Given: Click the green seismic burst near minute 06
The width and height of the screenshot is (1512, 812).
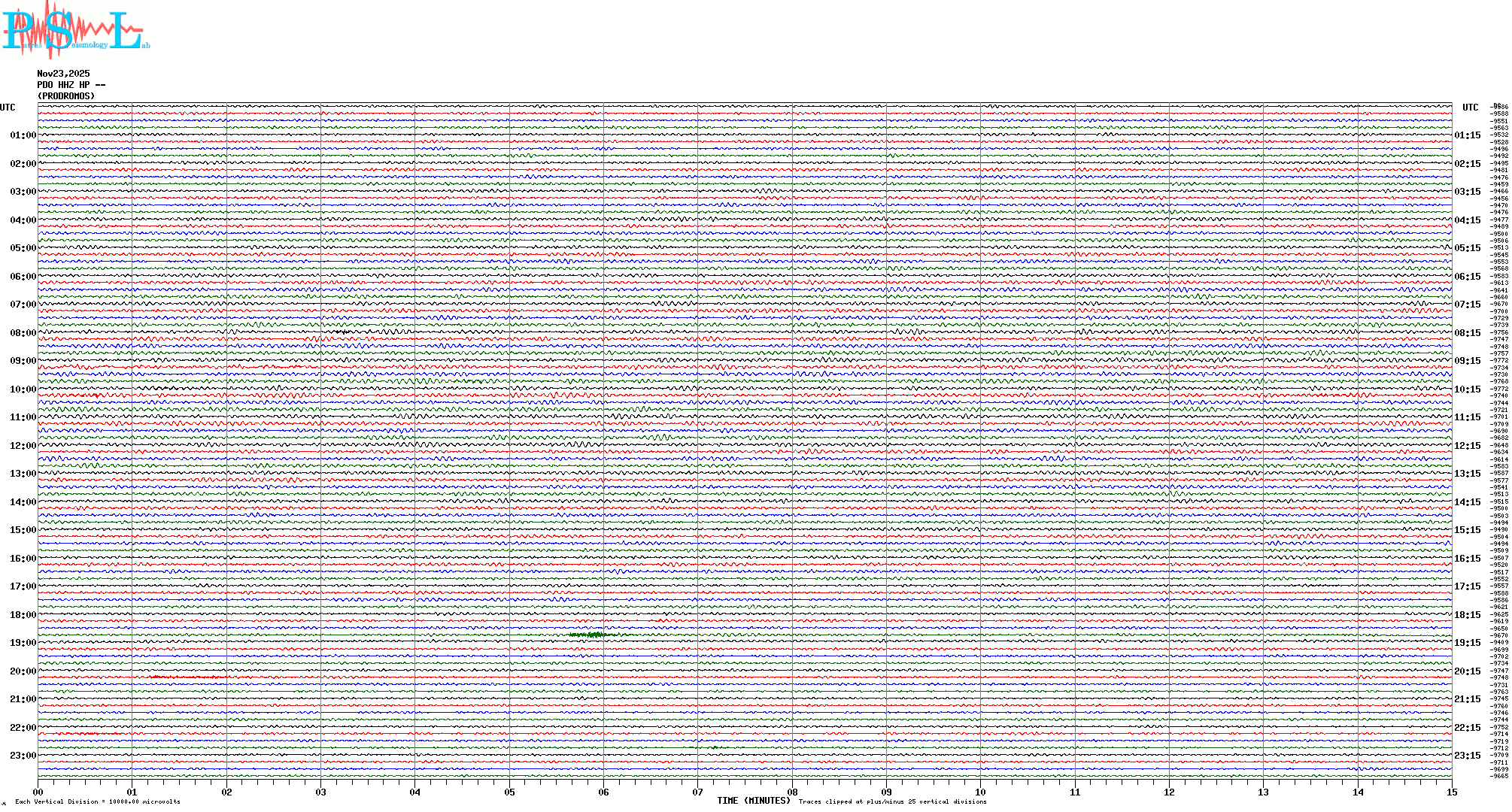Looking at the screenshot, I should pos(594,635).
